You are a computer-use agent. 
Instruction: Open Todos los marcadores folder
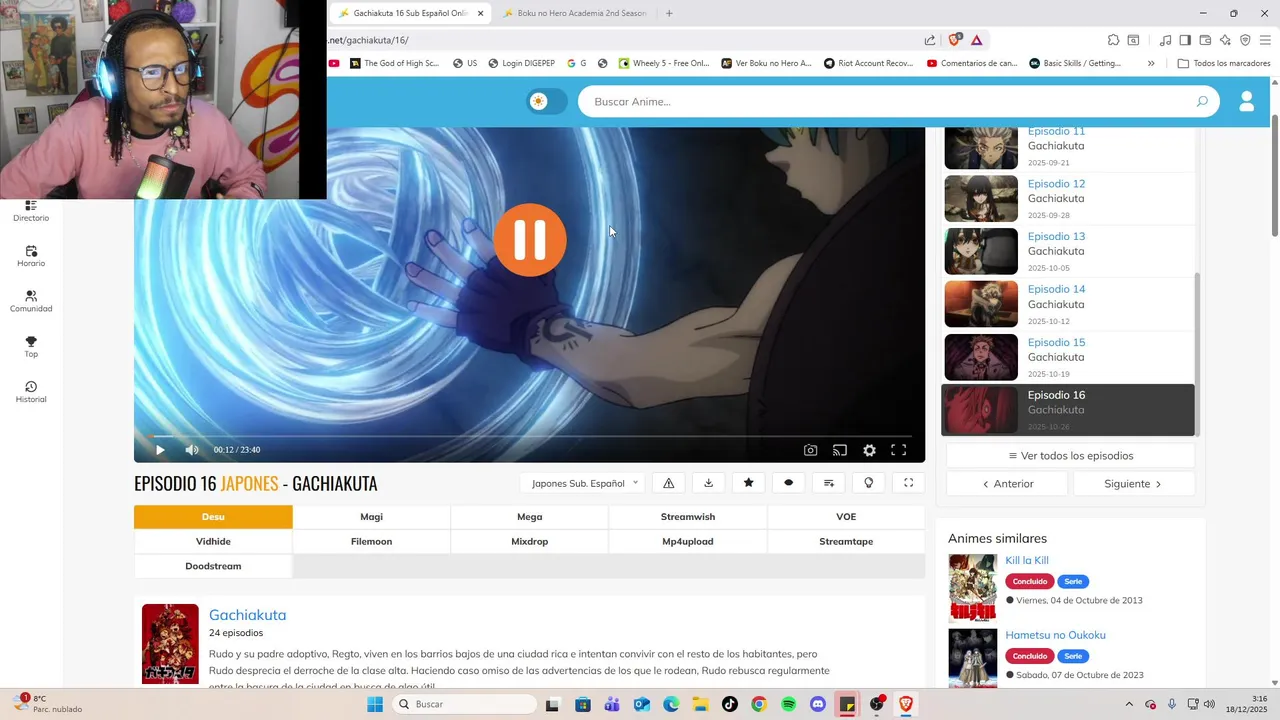[x=1224, y=63]
